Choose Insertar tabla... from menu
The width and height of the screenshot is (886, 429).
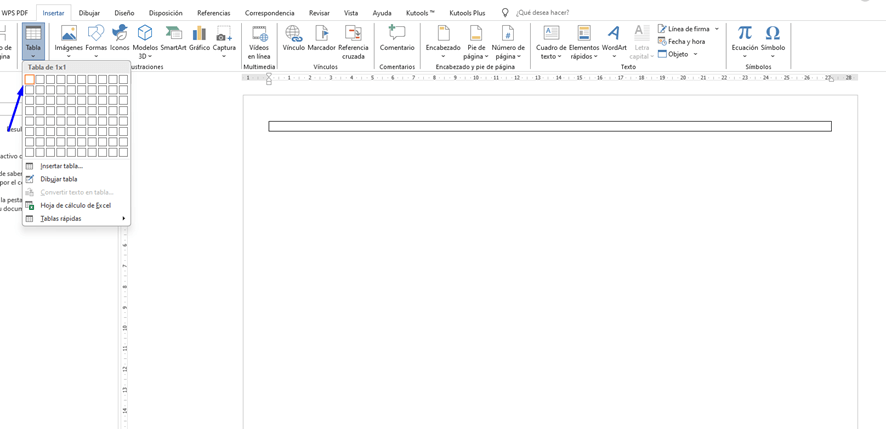pyautogui.click(x=61, y=166)
